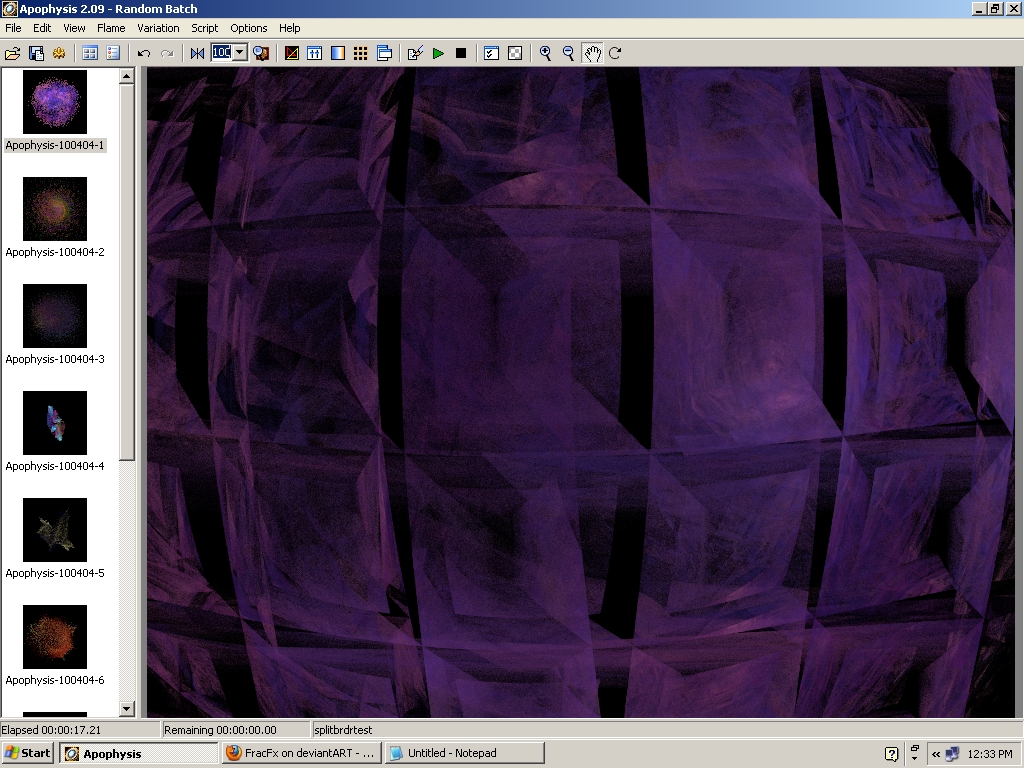This screenshot has width=1024, height=768.
Task: Click the Elapsed 00:00:17.21 status text
Action: (x=51, y=730)
